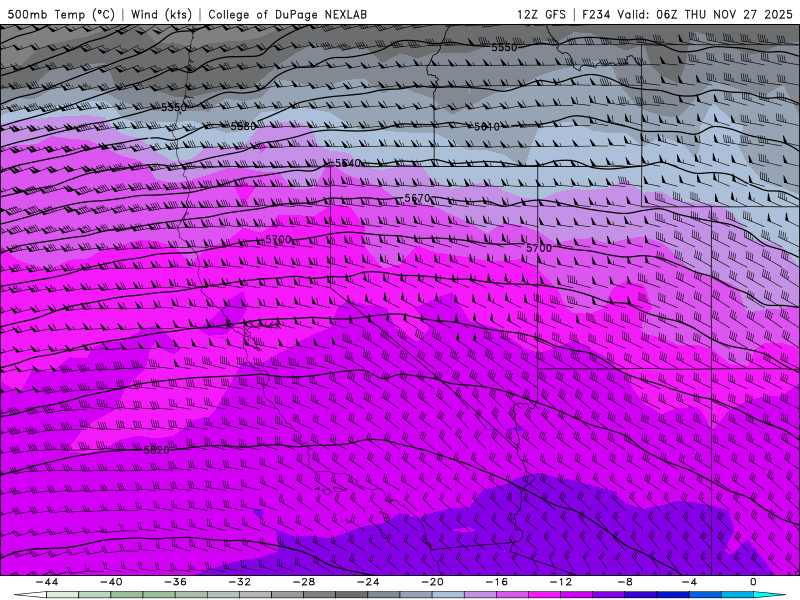Click the -4 colorbar tick label
Image resolution: width=800 pixels, height=600 pixels.
[x=689, y=582]
